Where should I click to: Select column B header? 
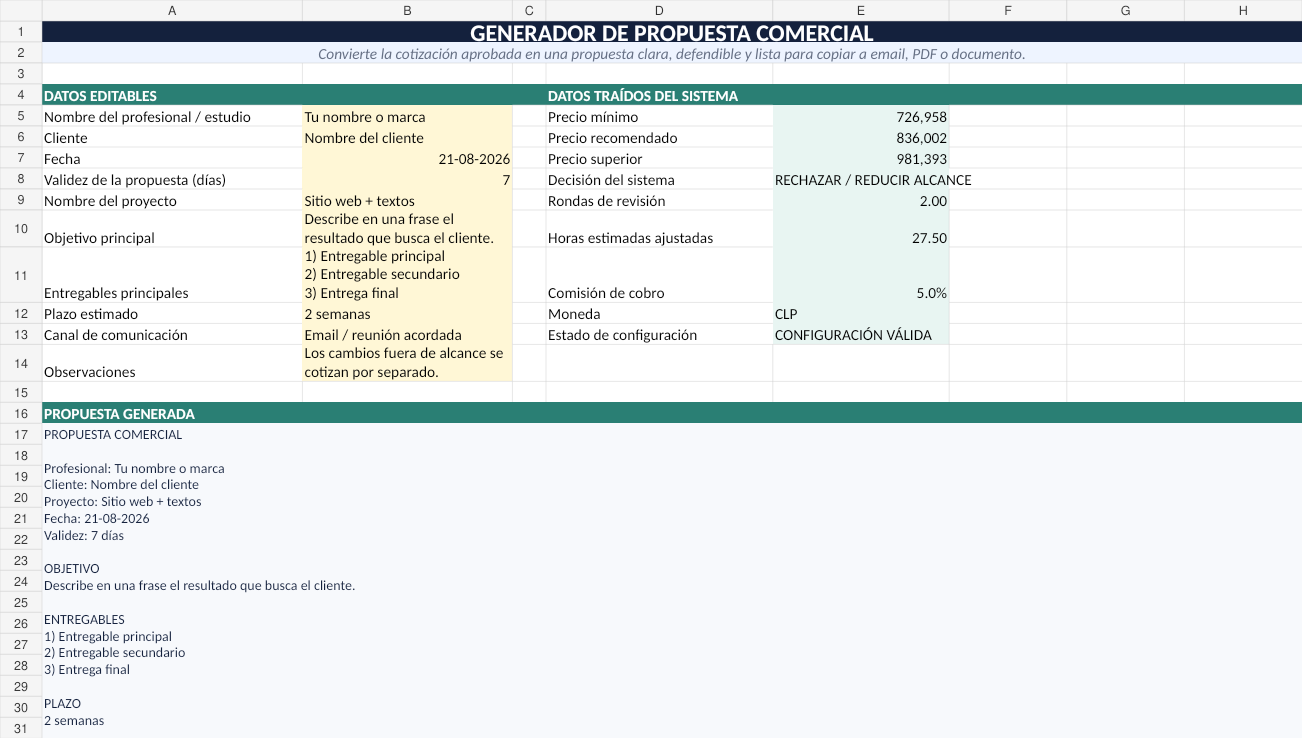407,10
